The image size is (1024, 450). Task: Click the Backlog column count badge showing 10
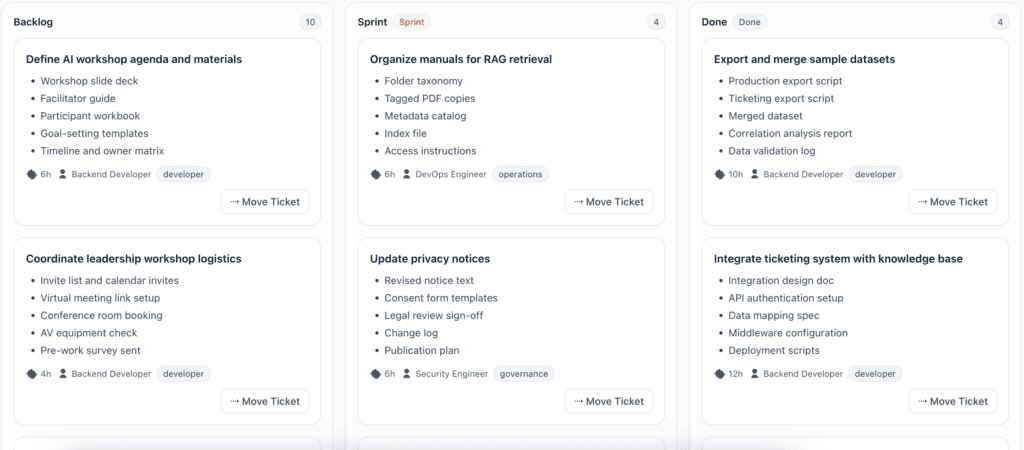(310, 21)
